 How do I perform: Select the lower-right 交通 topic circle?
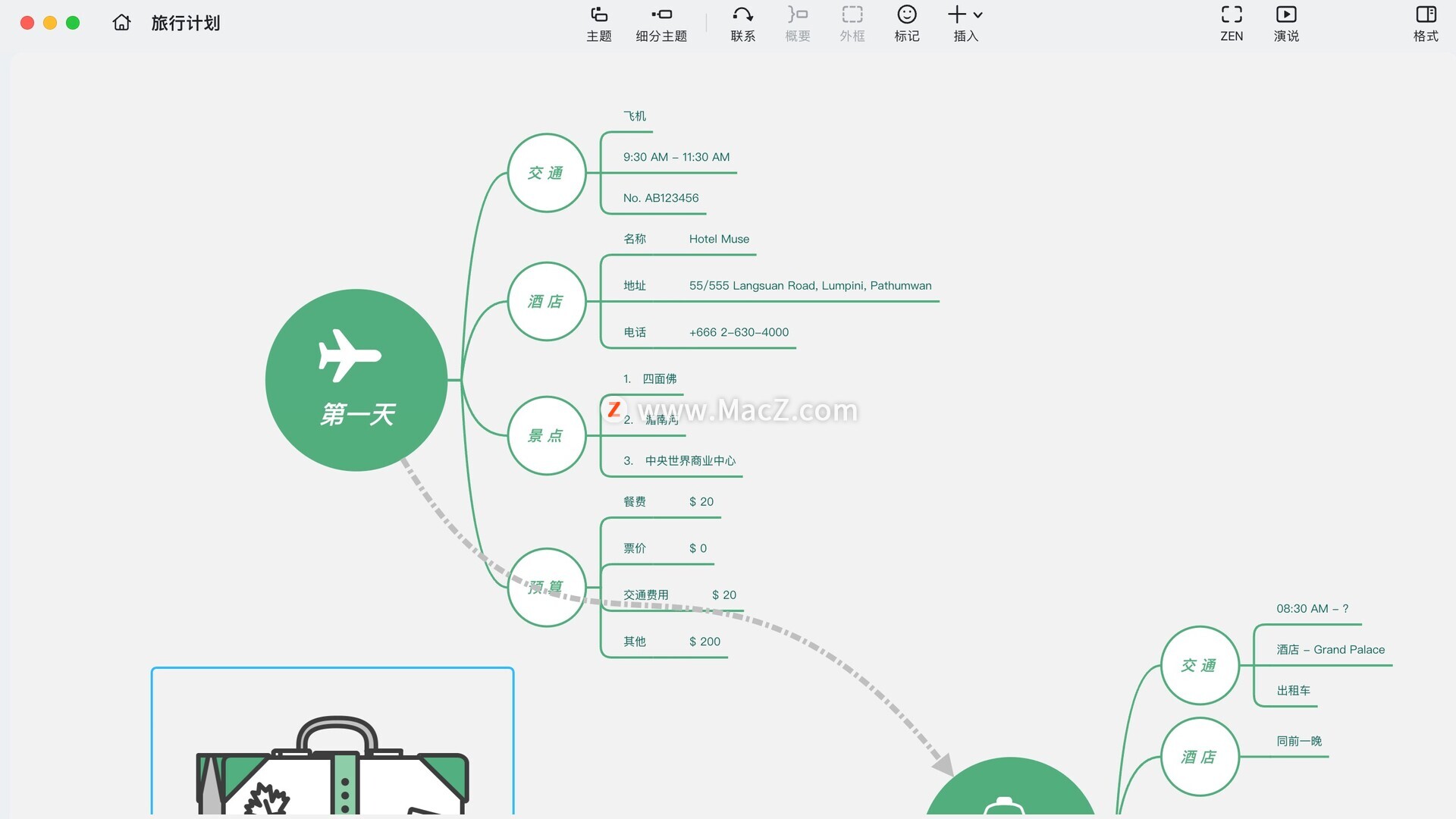pyautogui.click(x=1200, y=666)
